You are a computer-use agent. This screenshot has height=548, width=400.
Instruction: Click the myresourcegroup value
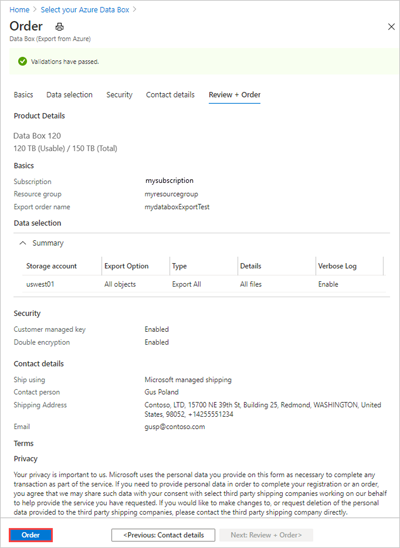pos(171,194)
